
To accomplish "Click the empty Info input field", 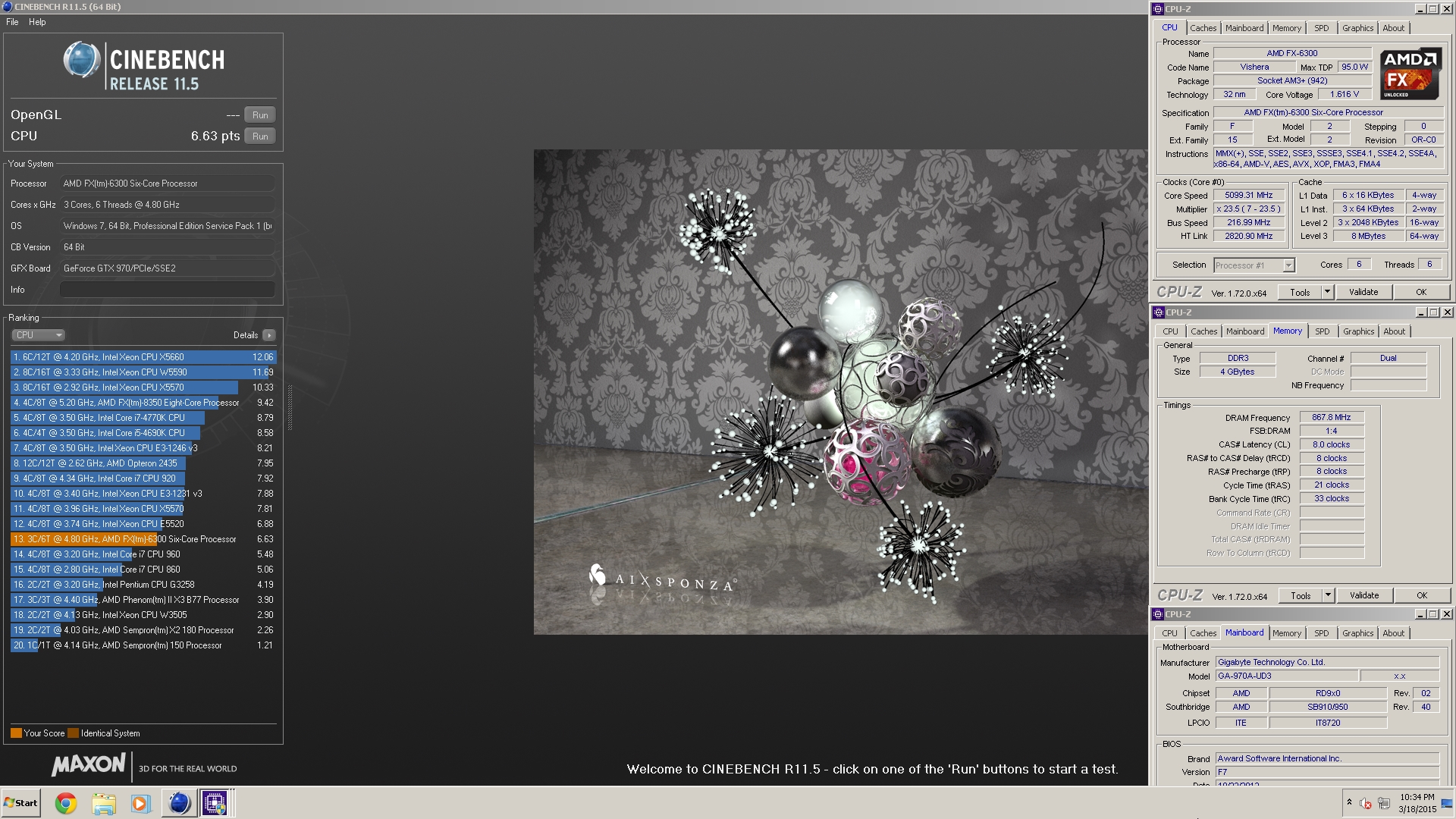I will point(167,290).
